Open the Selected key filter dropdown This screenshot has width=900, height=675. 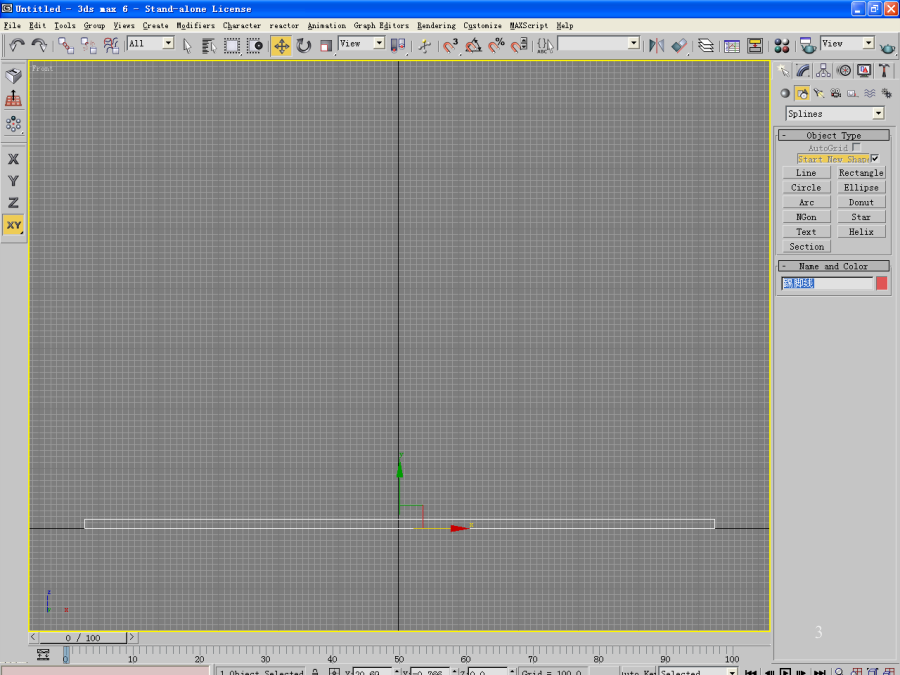click(x=698, y=671)
